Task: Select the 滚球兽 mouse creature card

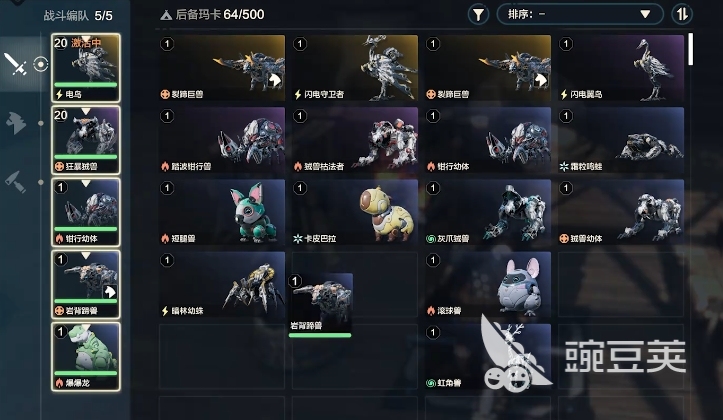Action: (488, 284)
